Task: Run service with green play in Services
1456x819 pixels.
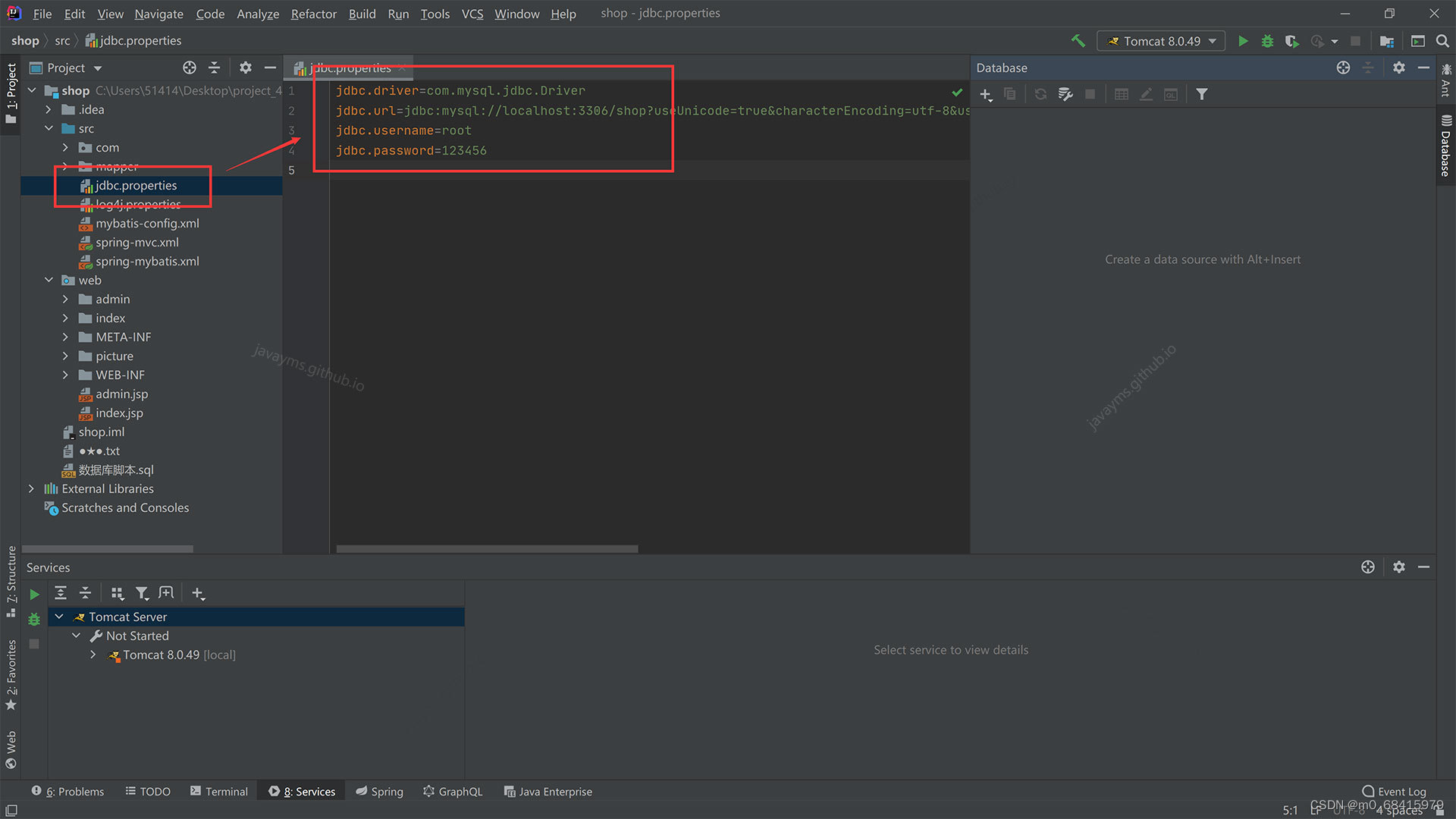Action: (34, 595)
